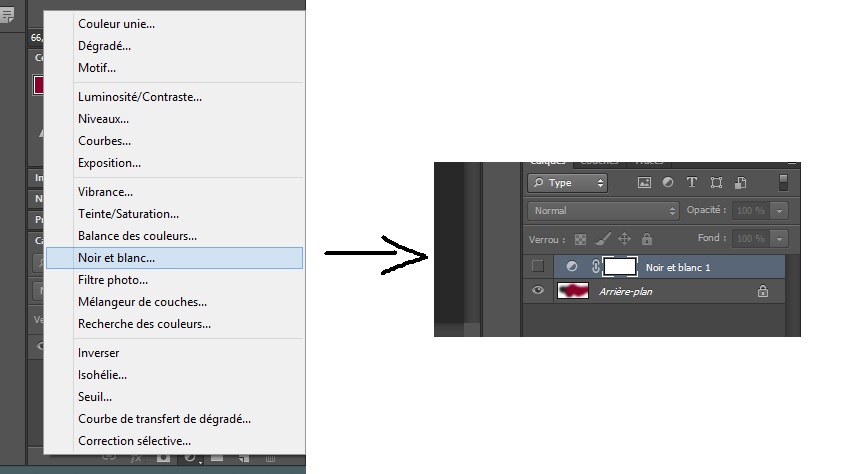The image size is (848, 474).
Task: Select Teinte/Saturation... menu entry
Action: click(x=128, y=214)
